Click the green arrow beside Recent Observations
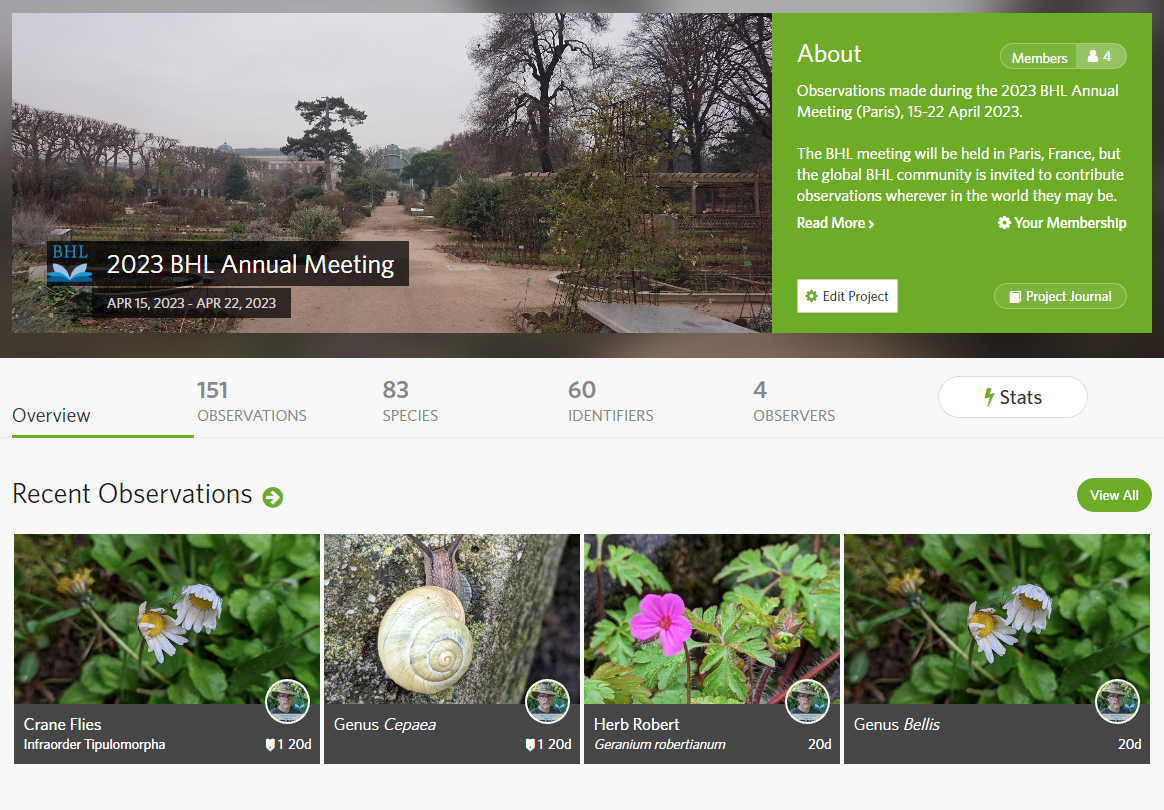The image size is (1164, 810). (x=272, y=496)
